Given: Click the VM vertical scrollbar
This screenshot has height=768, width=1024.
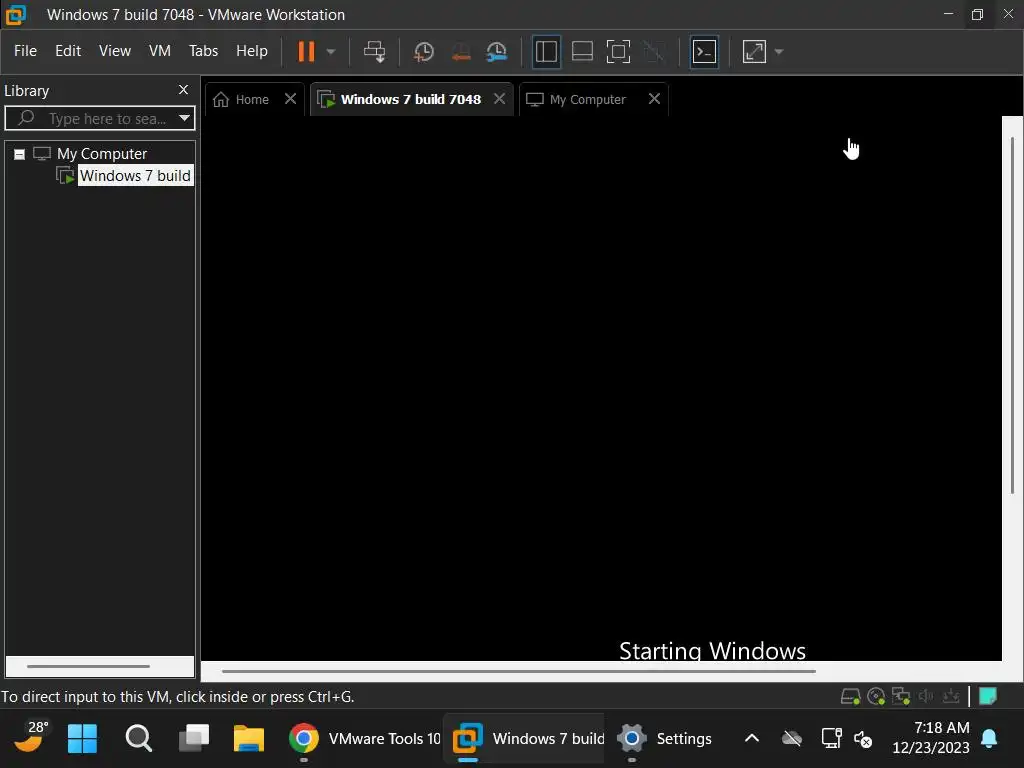Looking at the screenshot, I should pos(1012,315).
